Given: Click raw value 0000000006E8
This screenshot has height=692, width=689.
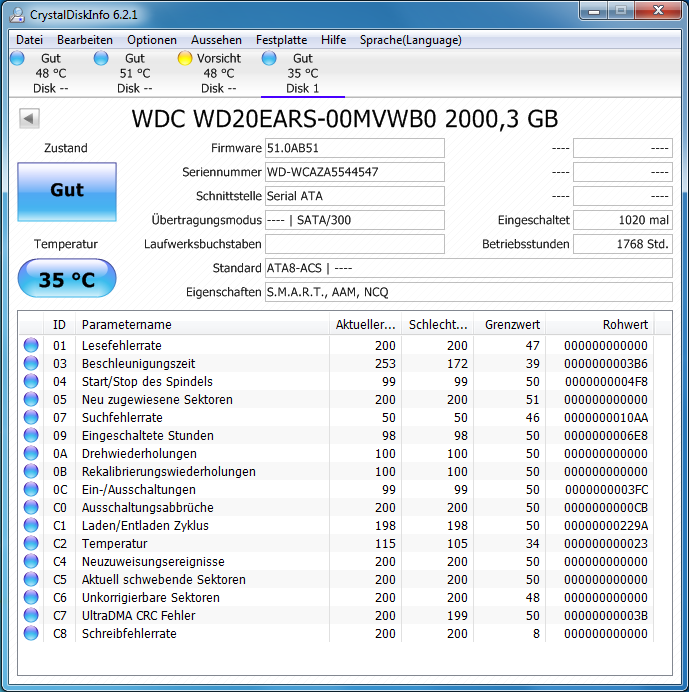Looking at the screenshot, I should (x=606, y=436).
